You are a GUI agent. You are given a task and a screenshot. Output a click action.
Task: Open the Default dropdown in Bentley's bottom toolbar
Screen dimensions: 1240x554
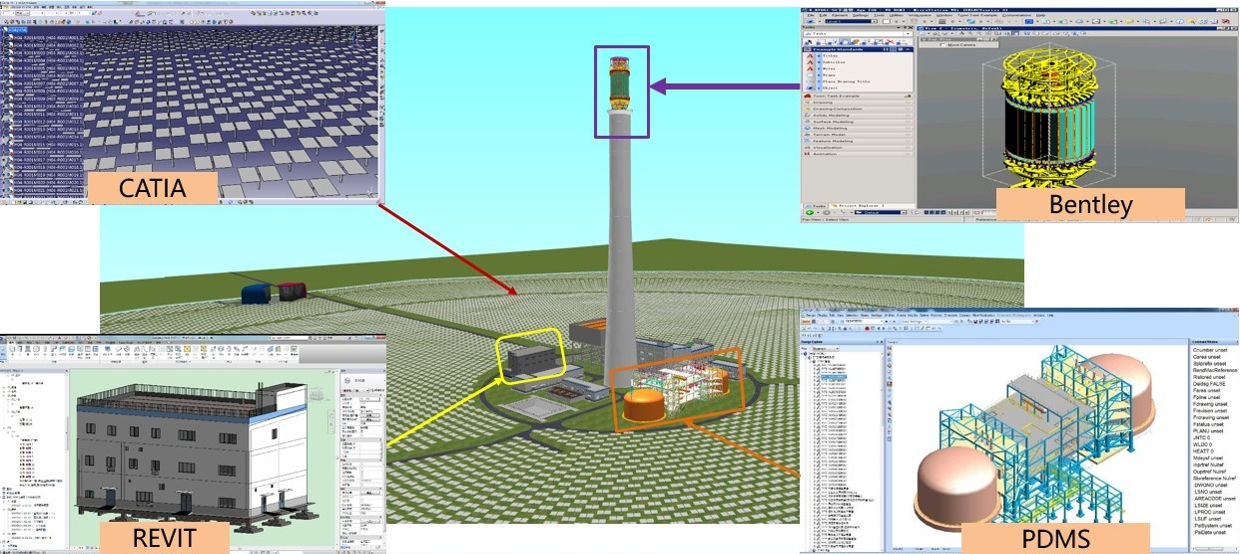click(880, 212)
